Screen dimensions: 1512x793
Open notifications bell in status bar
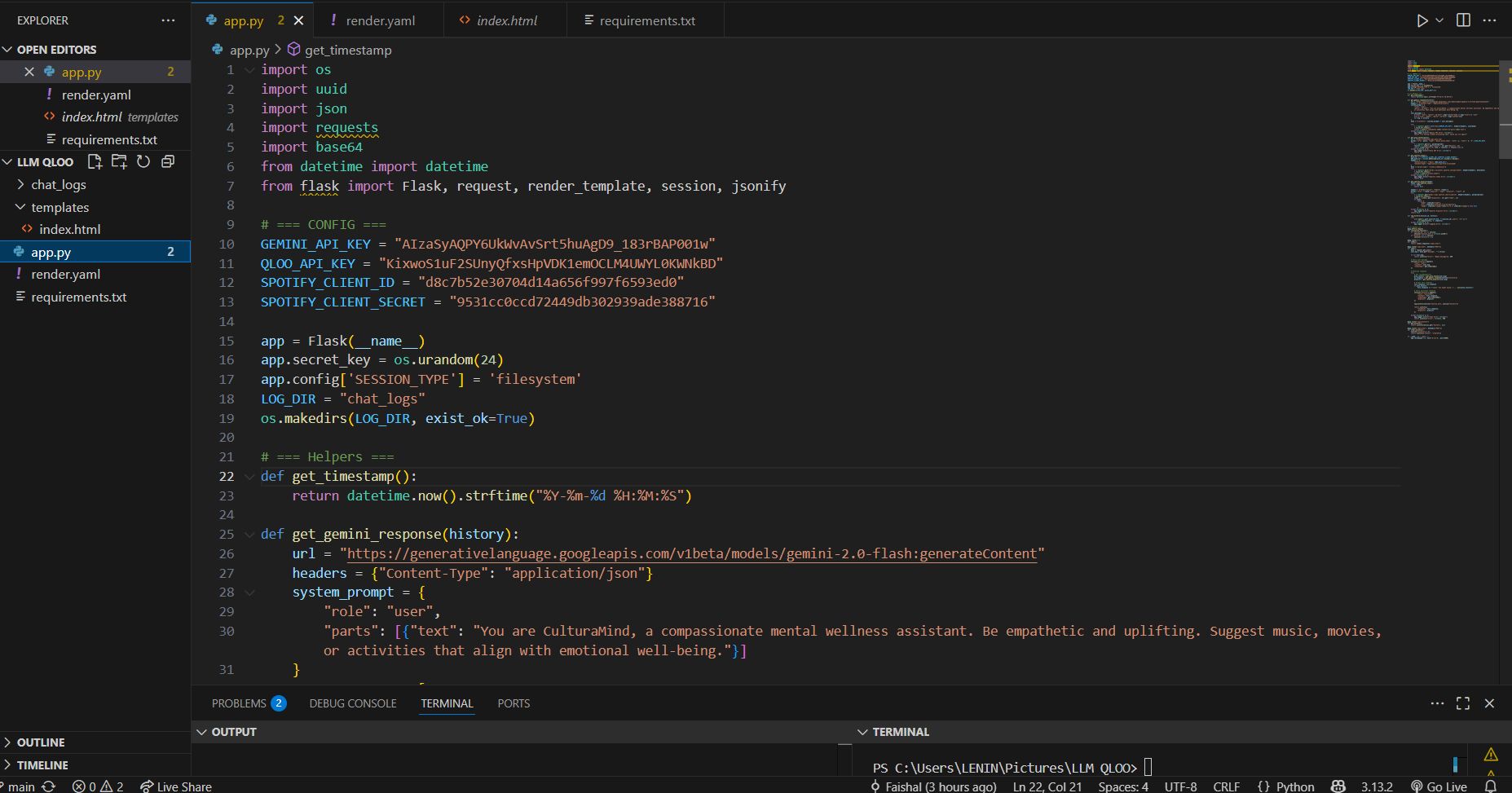(x=1490, y=786)
